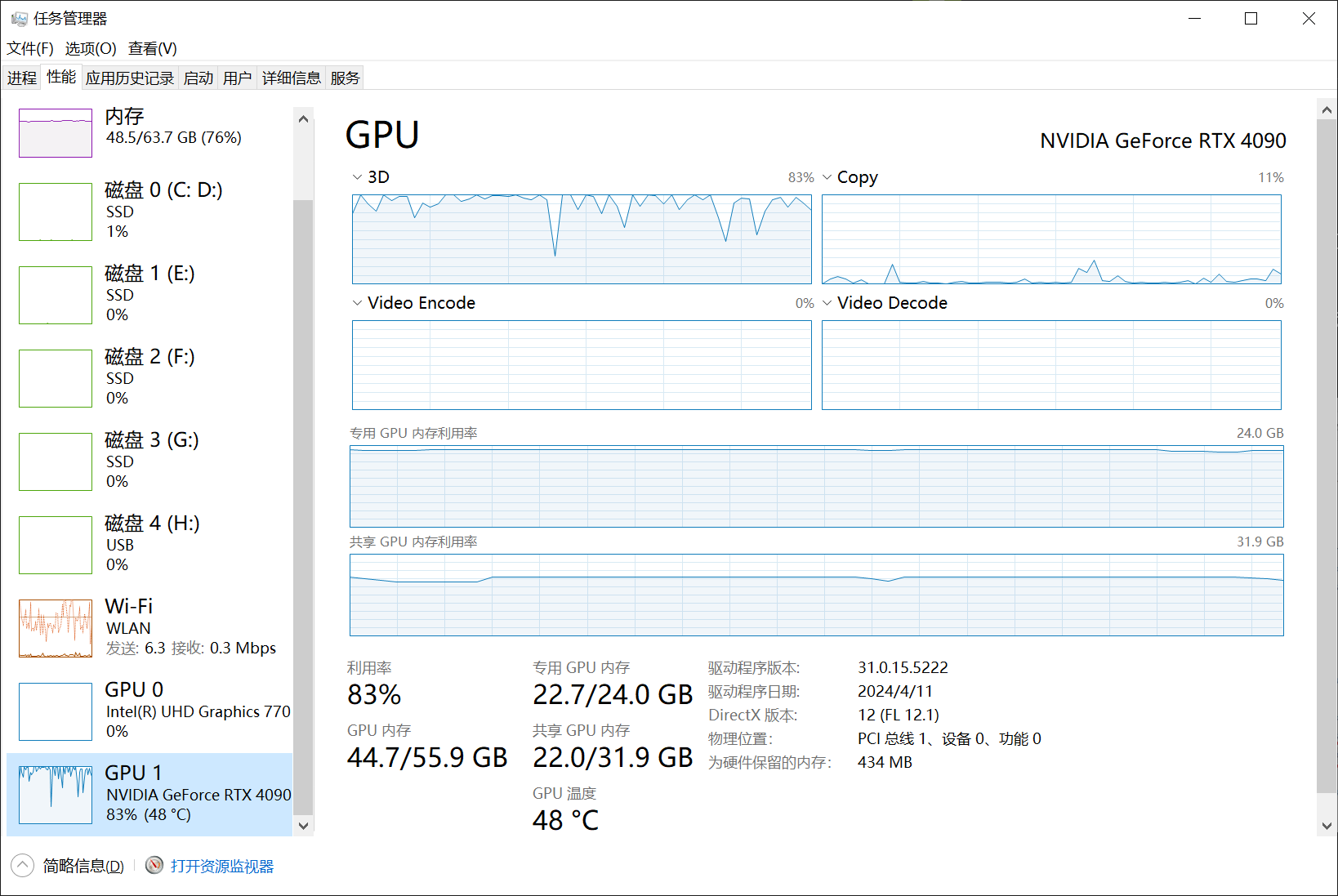The image size is (1338, 896).
Task: Select Disk 0 (C: D:) entry
Action: pos(149,211)
